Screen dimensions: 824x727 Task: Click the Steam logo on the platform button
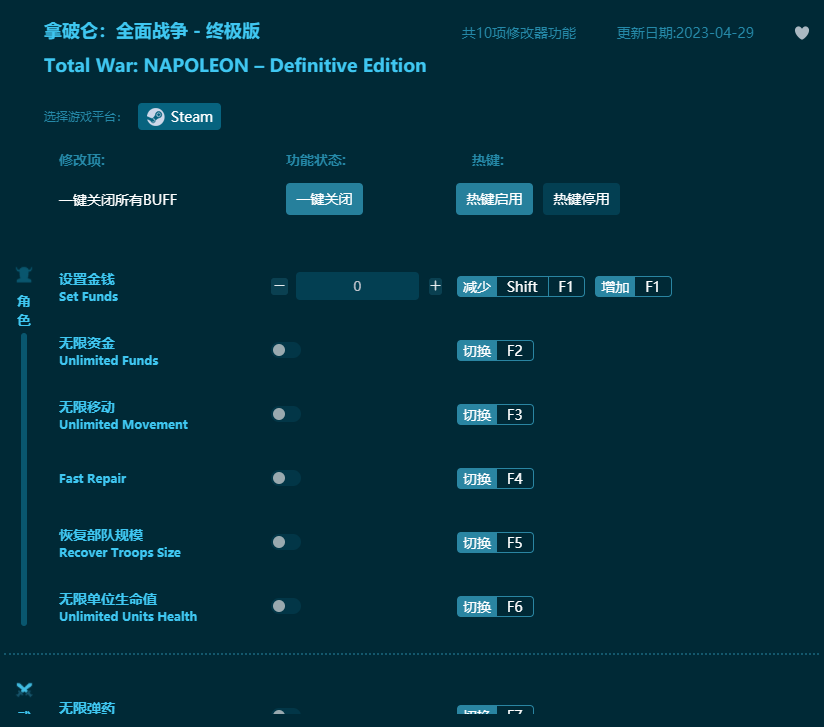tap(155, 116)
